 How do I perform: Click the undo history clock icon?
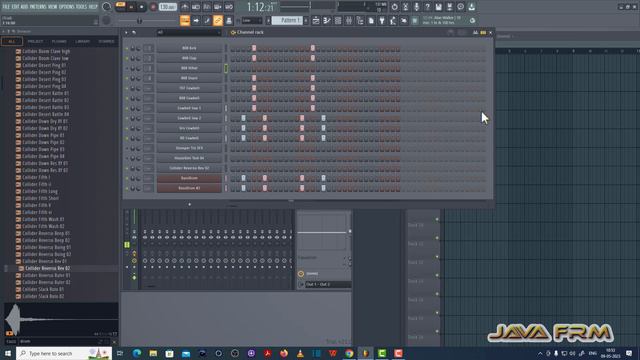pyautogui.click(x=394, y=7)
